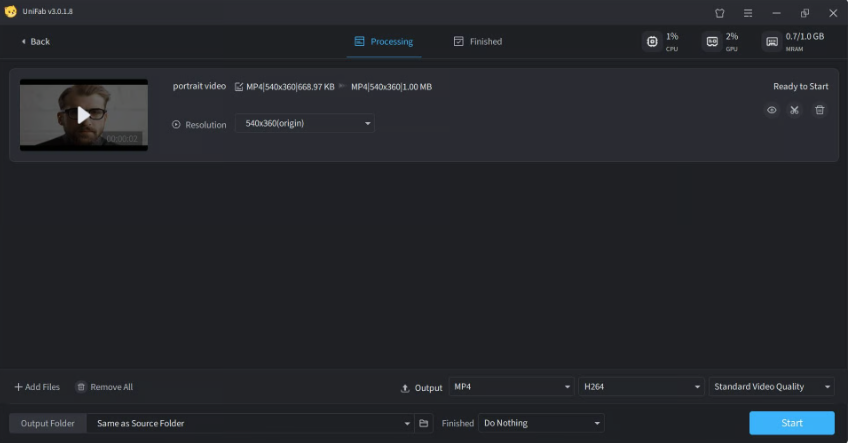Switch to the Finished tab
Viewport: 848px width, 443px height.
pyautogui.click(x=477, y=41)
